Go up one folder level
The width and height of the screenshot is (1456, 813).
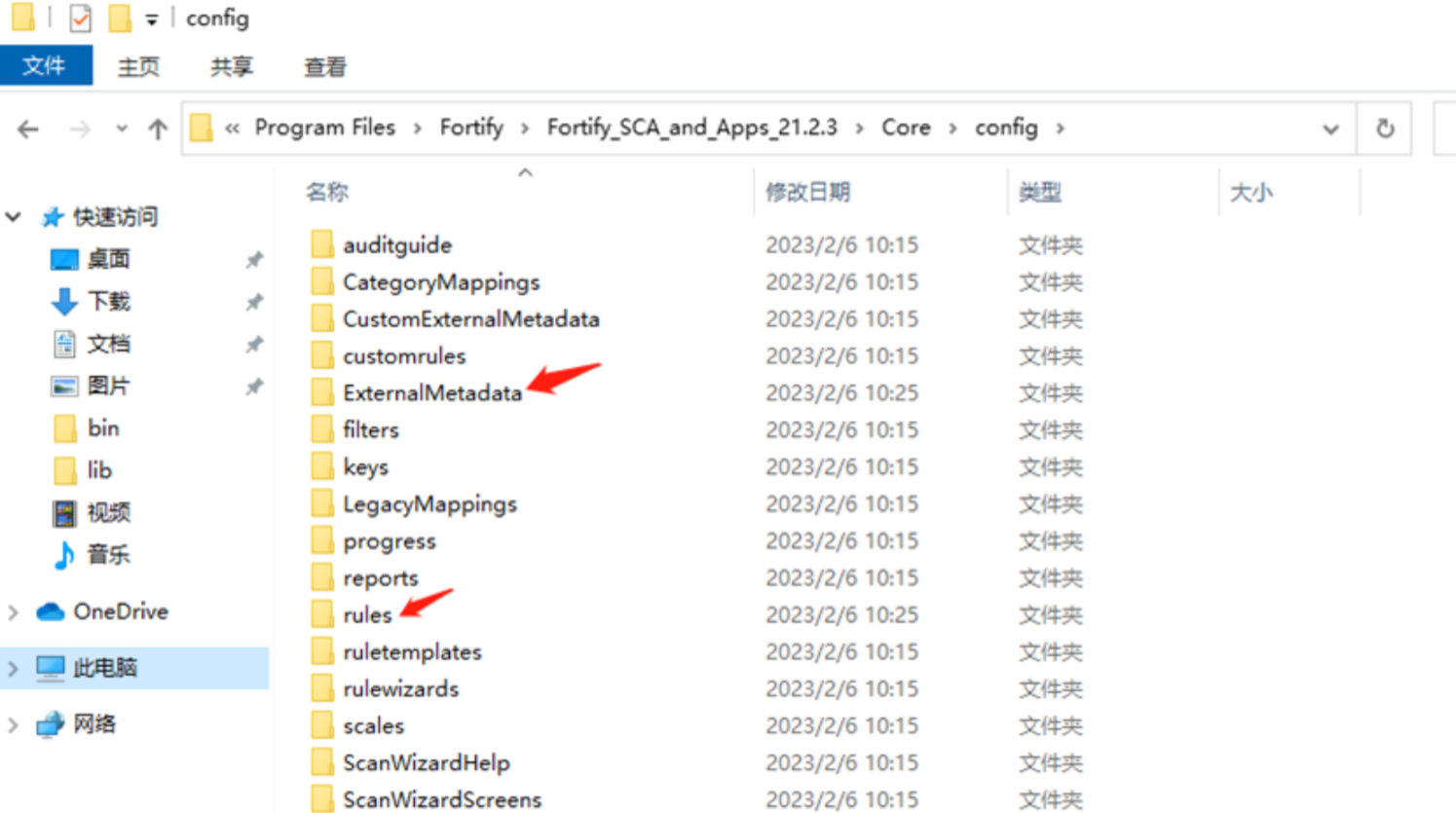tap(158, 129)
